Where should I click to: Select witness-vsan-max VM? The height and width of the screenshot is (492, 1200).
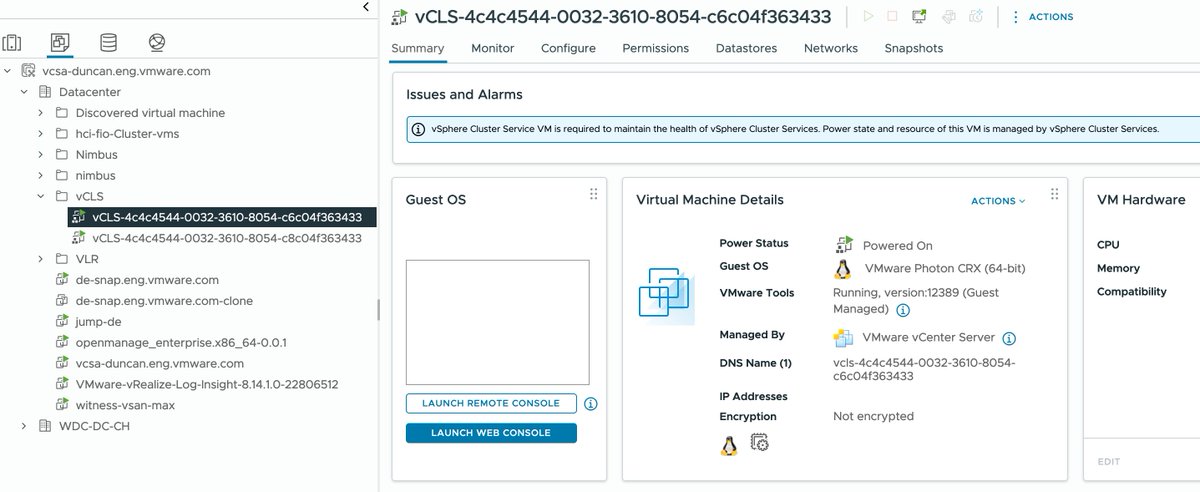[x=124, y=405]
